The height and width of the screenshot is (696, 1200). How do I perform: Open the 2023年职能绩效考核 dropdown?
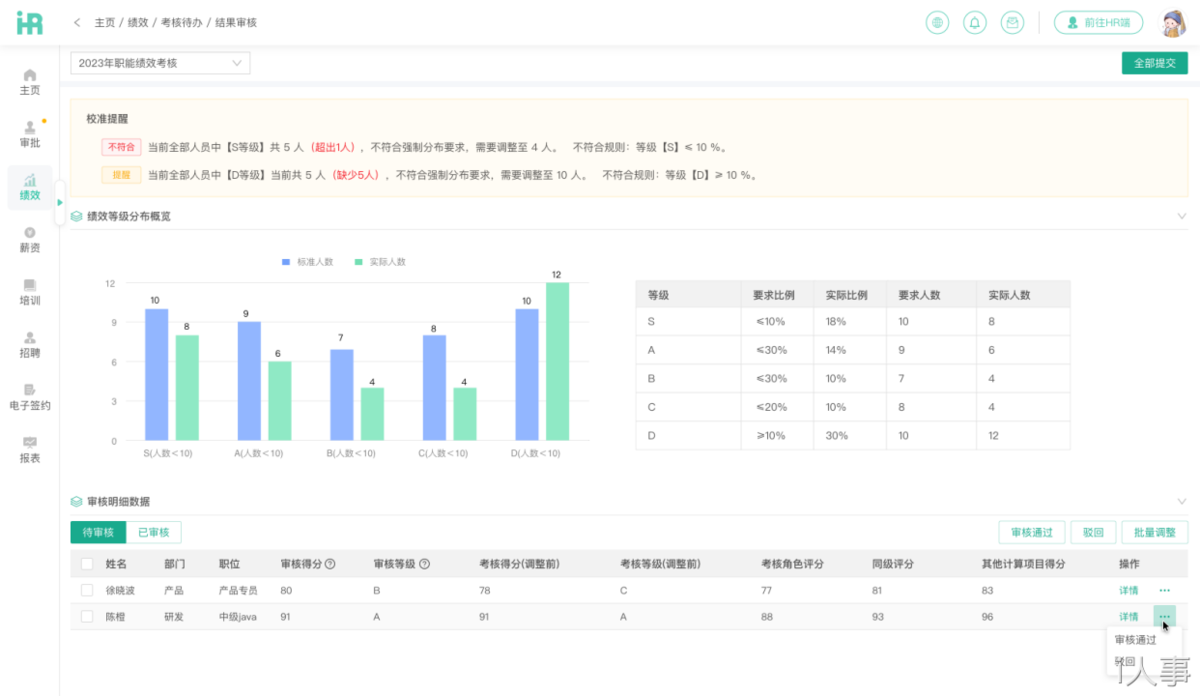160,63
